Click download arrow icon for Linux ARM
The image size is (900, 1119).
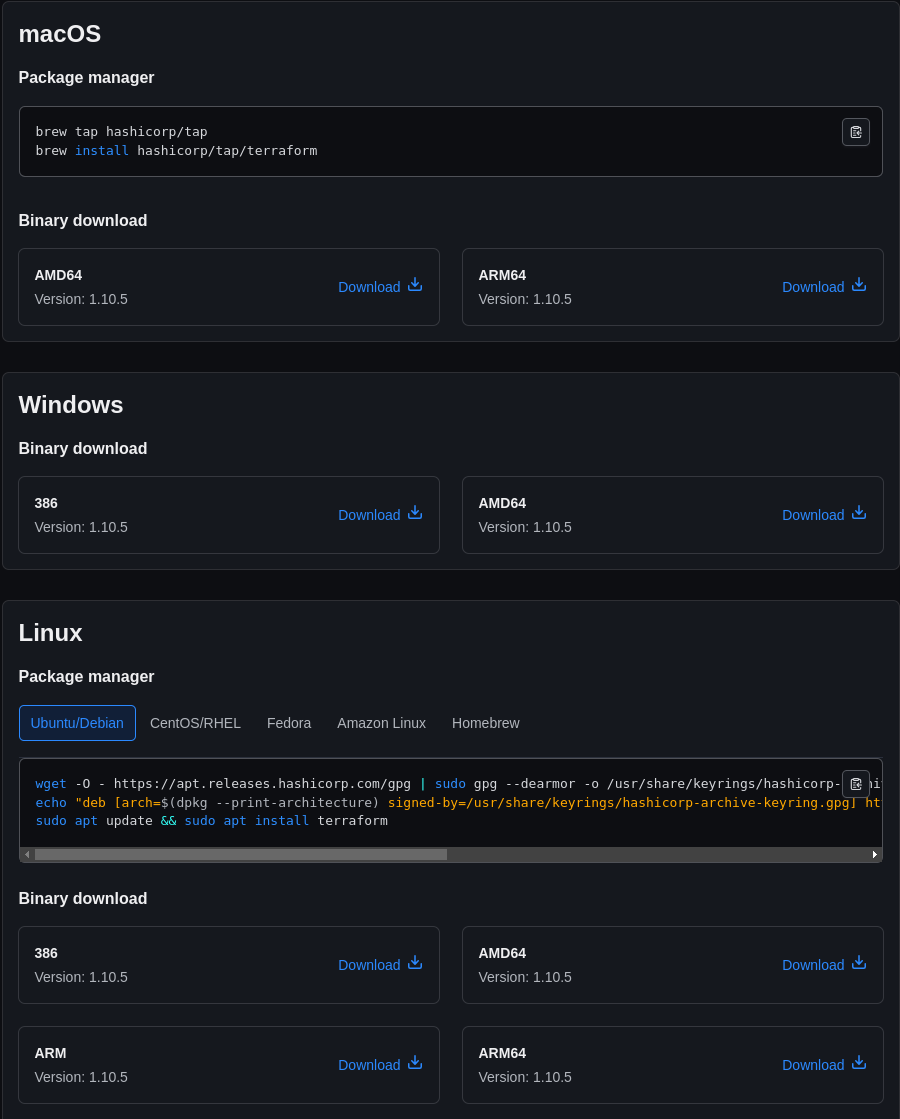[415, 1063]
